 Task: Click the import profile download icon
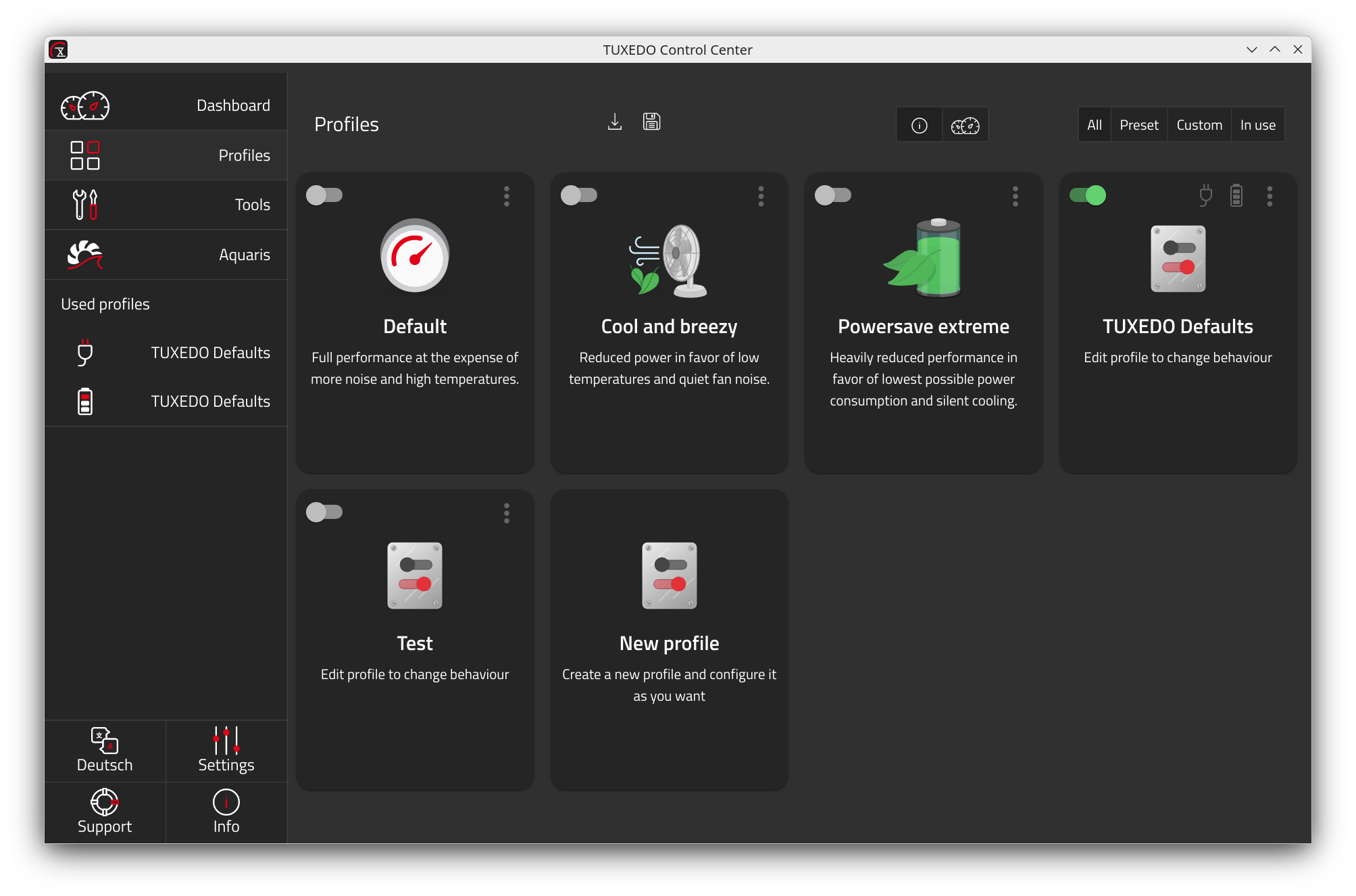614,122
